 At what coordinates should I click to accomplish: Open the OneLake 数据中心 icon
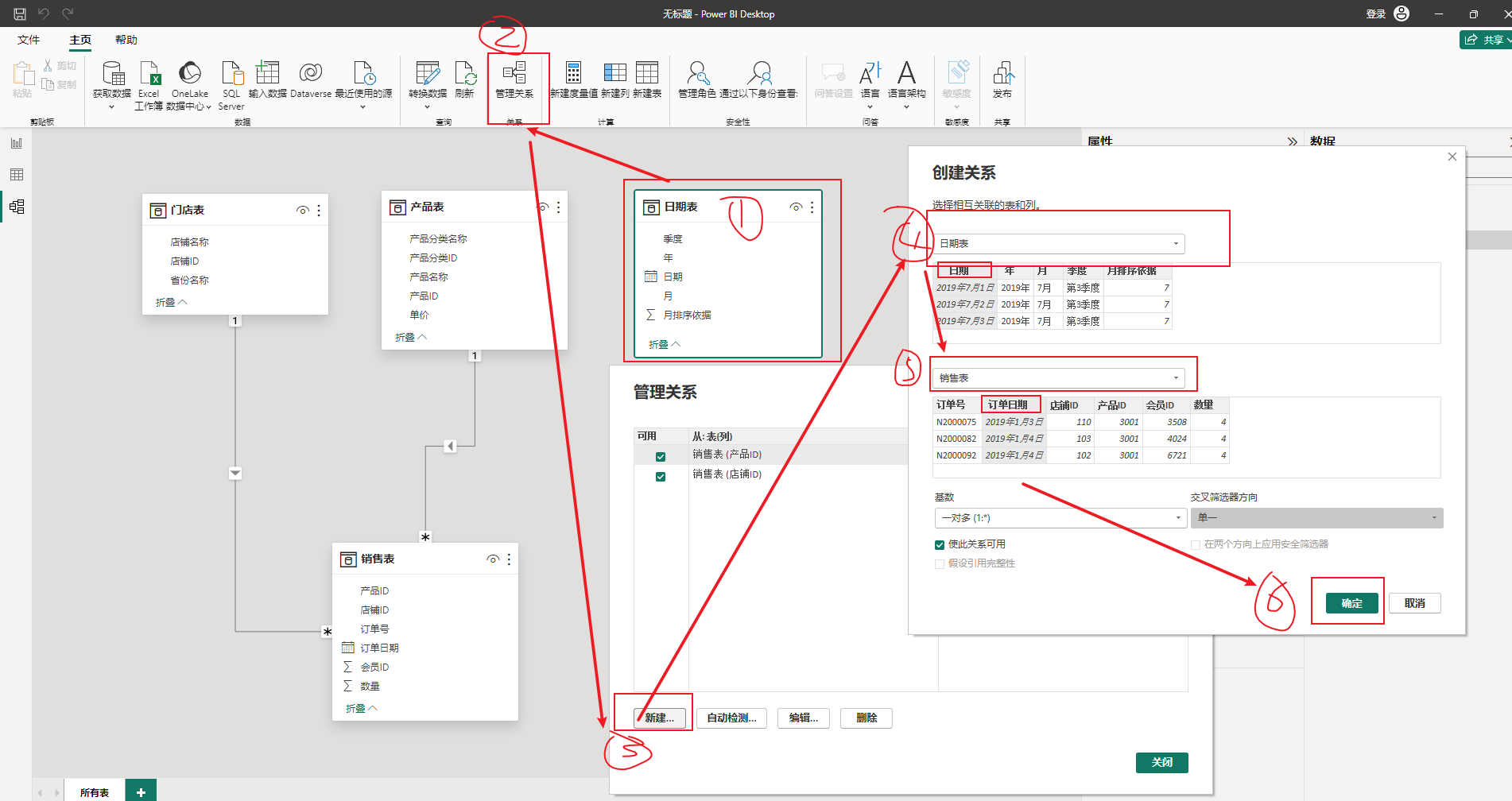tap(189, 84)
